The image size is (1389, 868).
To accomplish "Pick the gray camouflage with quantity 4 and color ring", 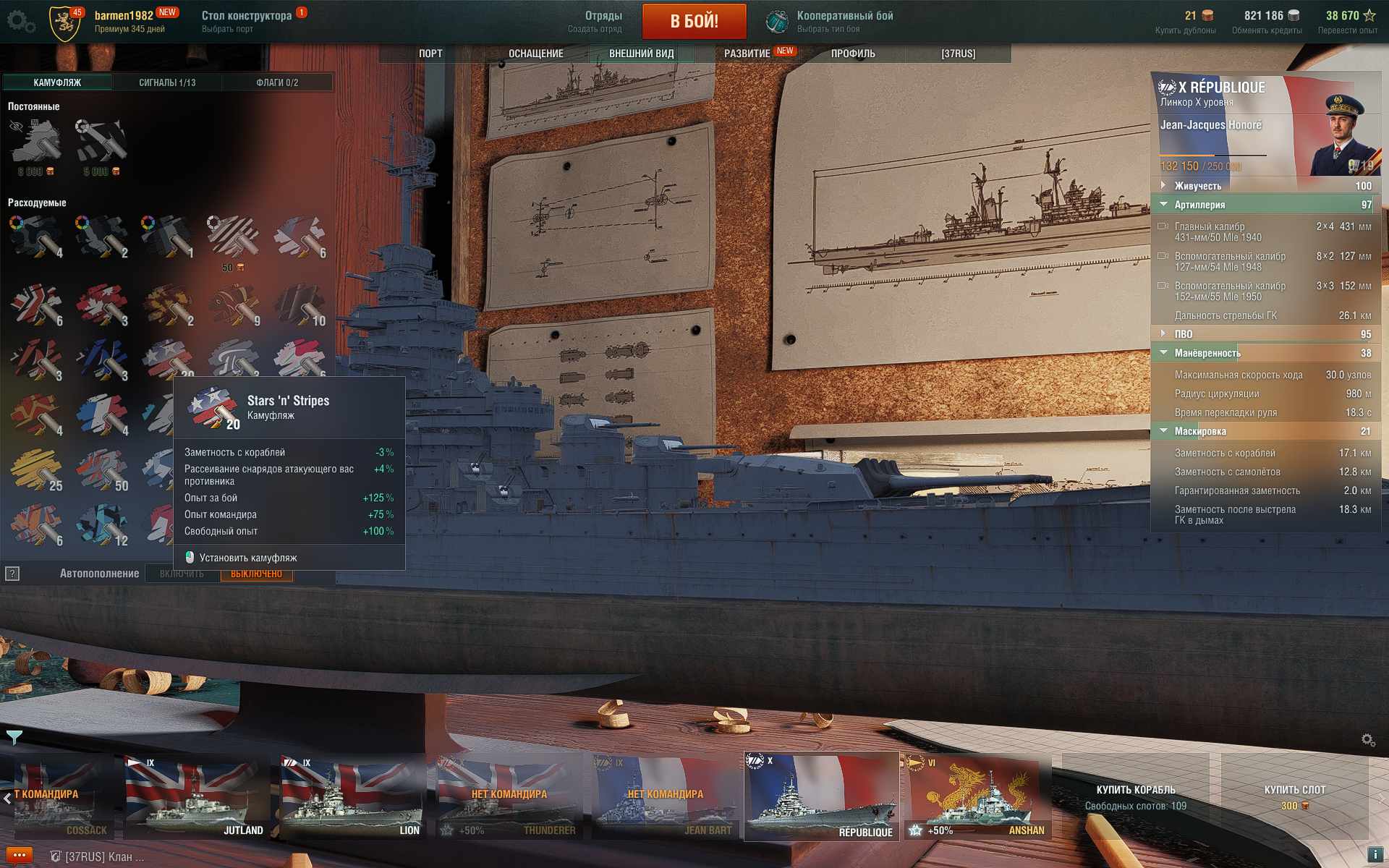I will (x=36, y=237).
